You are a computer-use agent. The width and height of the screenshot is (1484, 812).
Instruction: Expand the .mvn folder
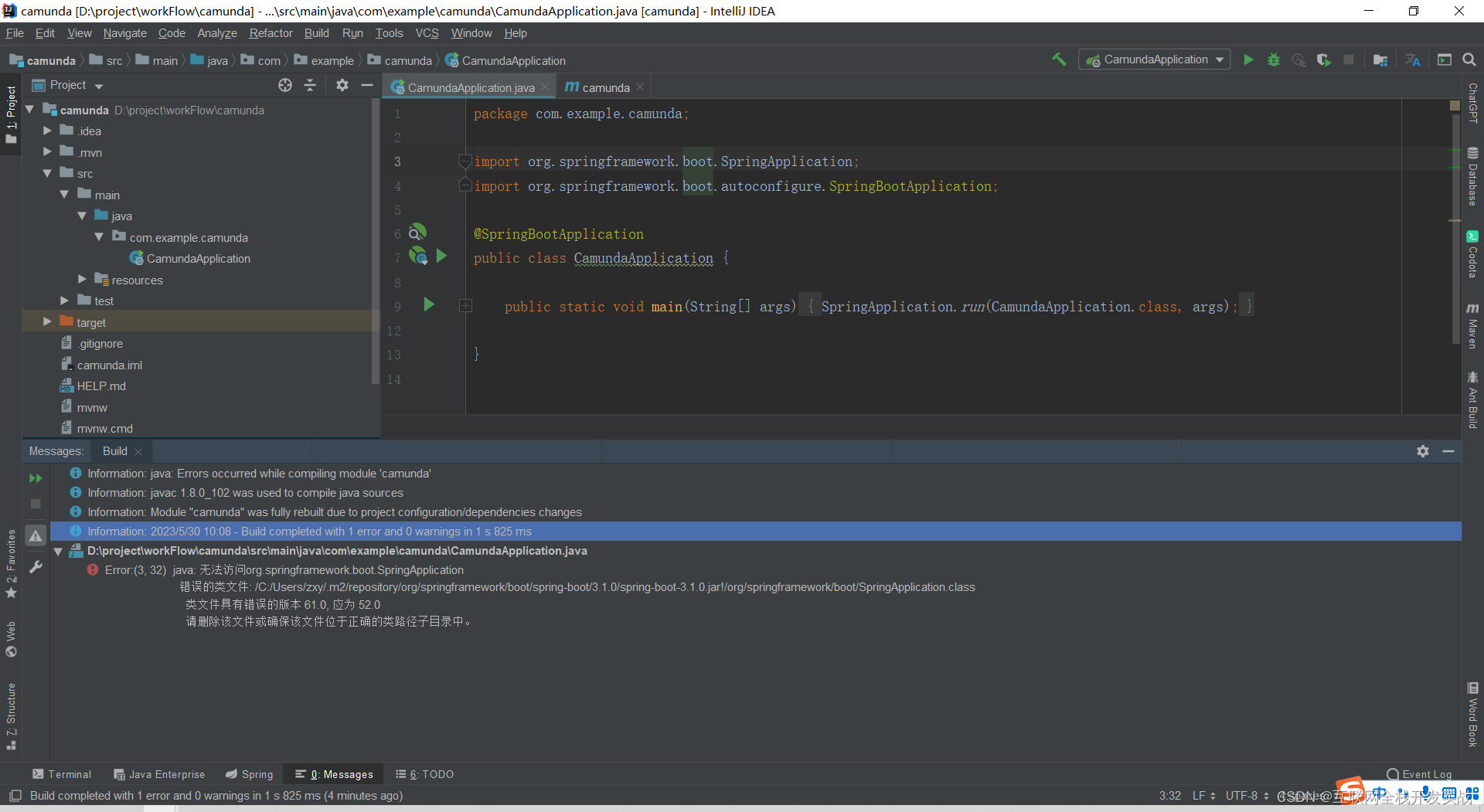(x=47, y=152)
